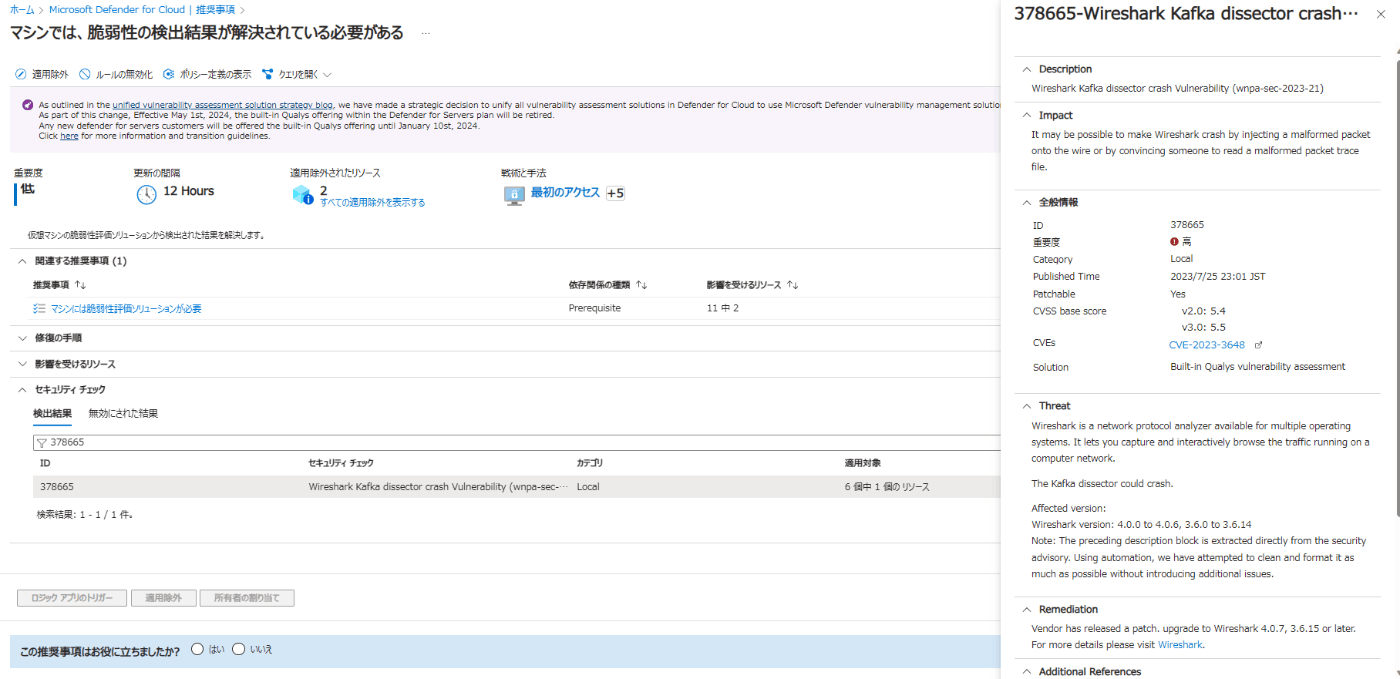Click the clock icon for 12 Hours

146,194
